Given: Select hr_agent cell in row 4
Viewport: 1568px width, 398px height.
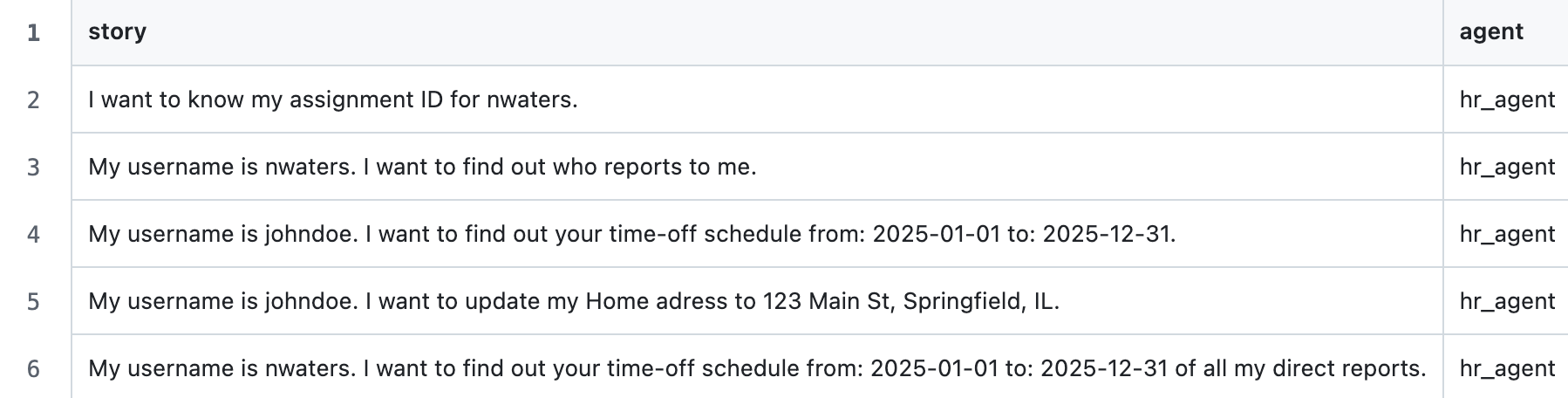Looking at the screenshot, I should (1506, 234).
